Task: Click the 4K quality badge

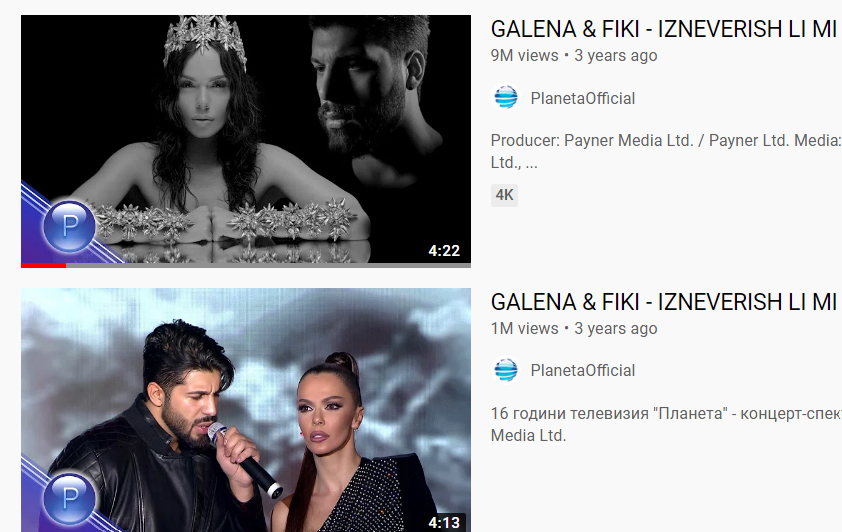Action: (x=504, y=195)
